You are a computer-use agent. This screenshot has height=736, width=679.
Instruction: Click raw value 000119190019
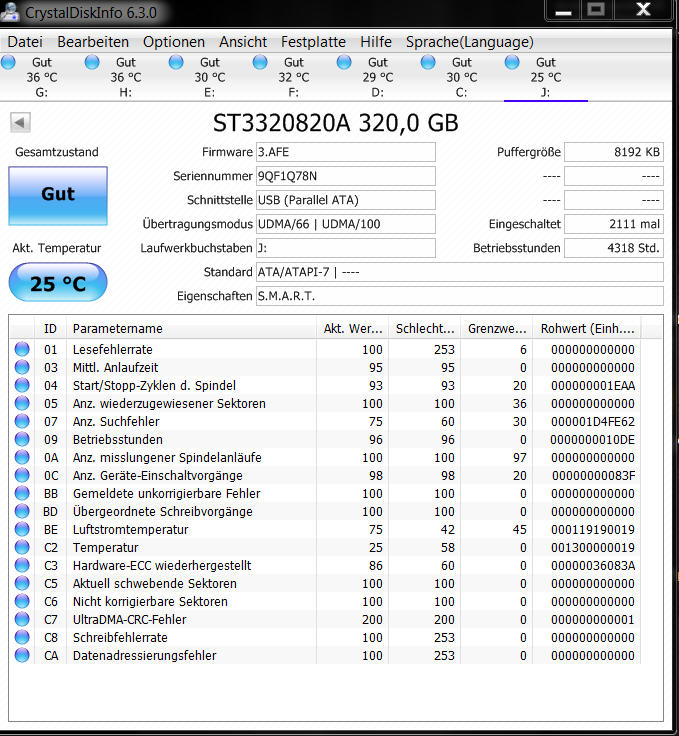coord(593,529)
